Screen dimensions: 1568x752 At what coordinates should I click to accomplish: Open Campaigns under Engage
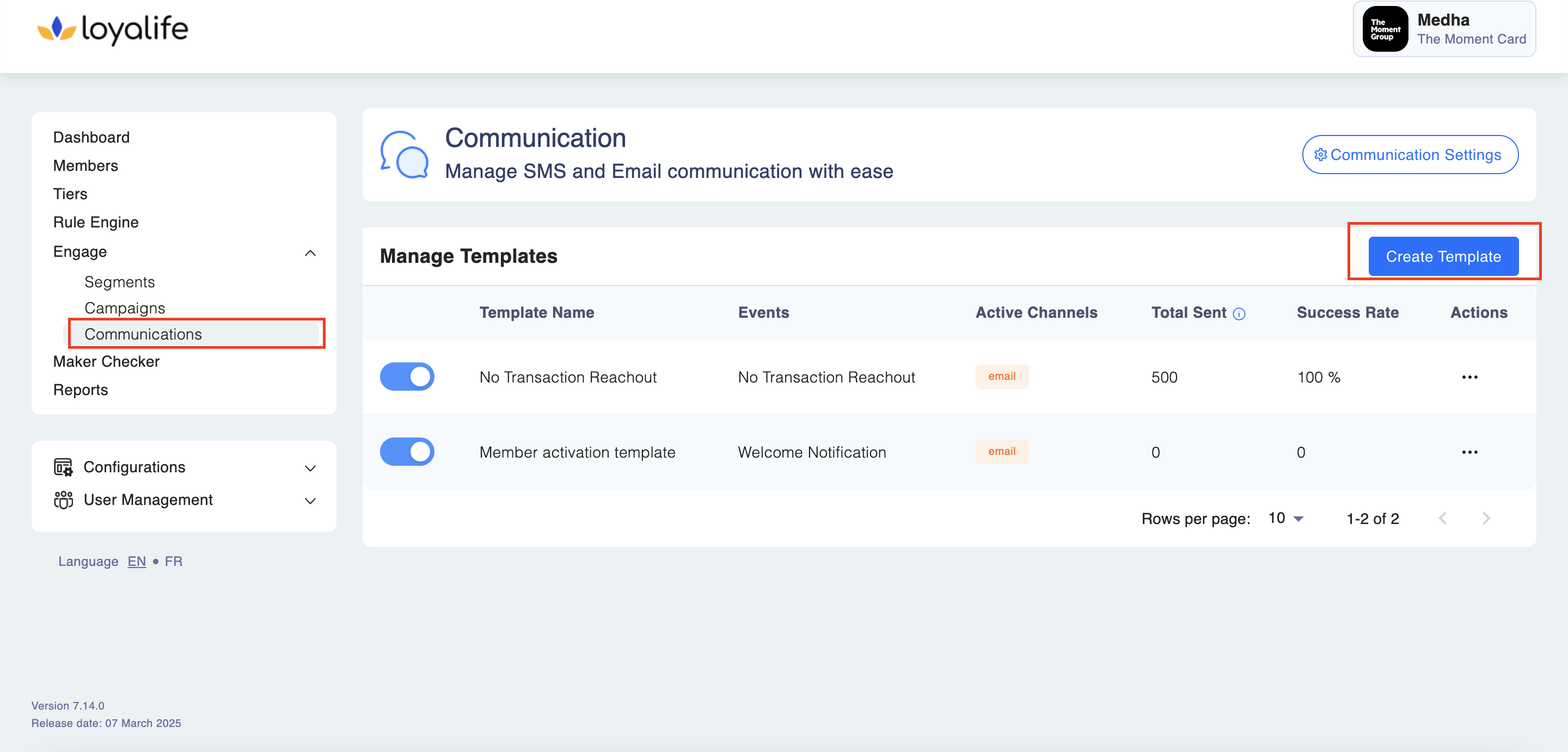coord(124,308)
